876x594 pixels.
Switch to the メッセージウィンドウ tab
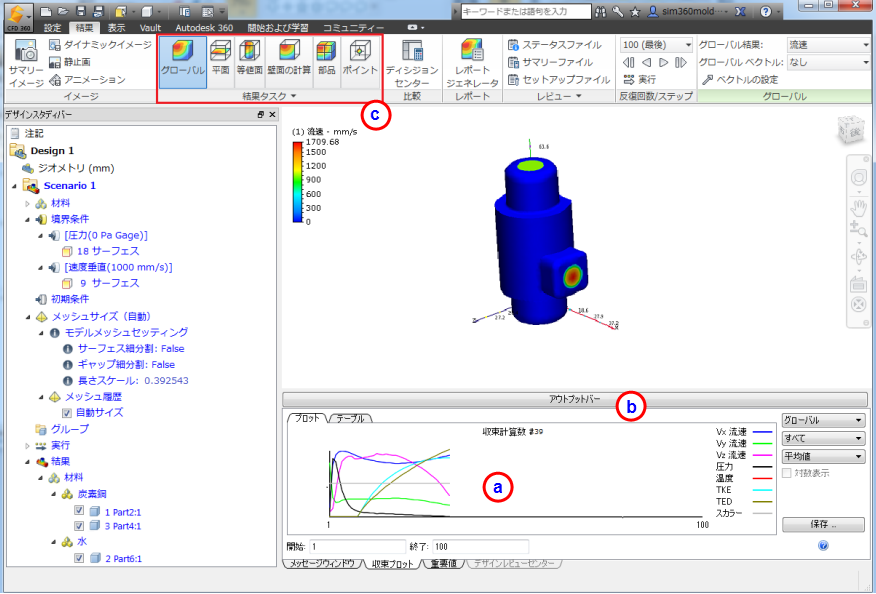323,563
